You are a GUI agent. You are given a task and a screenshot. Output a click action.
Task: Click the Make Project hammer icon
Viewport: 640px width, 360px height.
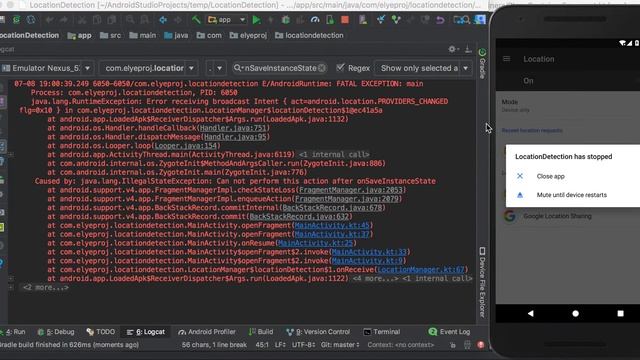pyautogui.click(x=196, y=20)
